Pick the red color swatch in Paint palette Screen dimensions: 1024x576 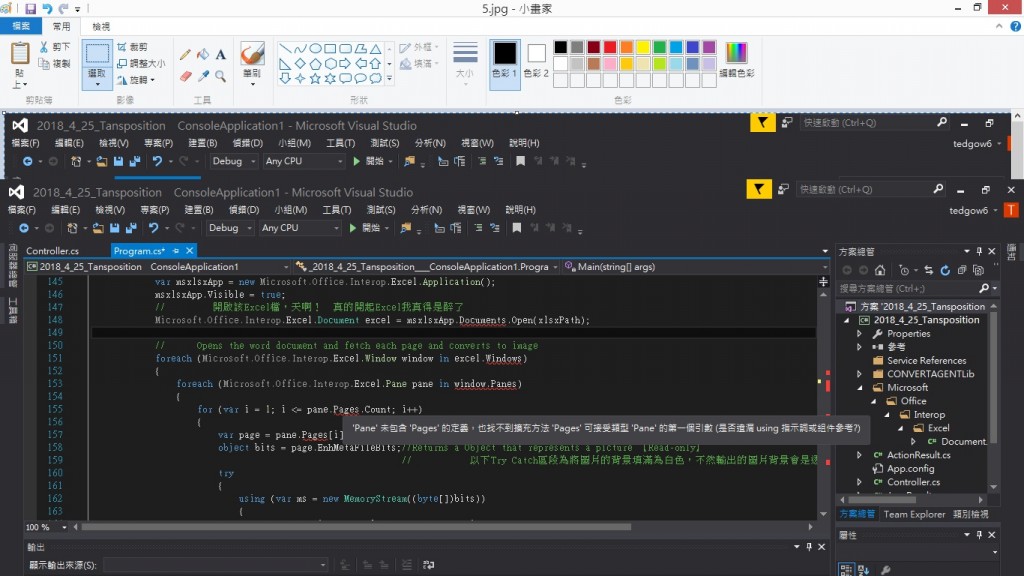[610, 47]
